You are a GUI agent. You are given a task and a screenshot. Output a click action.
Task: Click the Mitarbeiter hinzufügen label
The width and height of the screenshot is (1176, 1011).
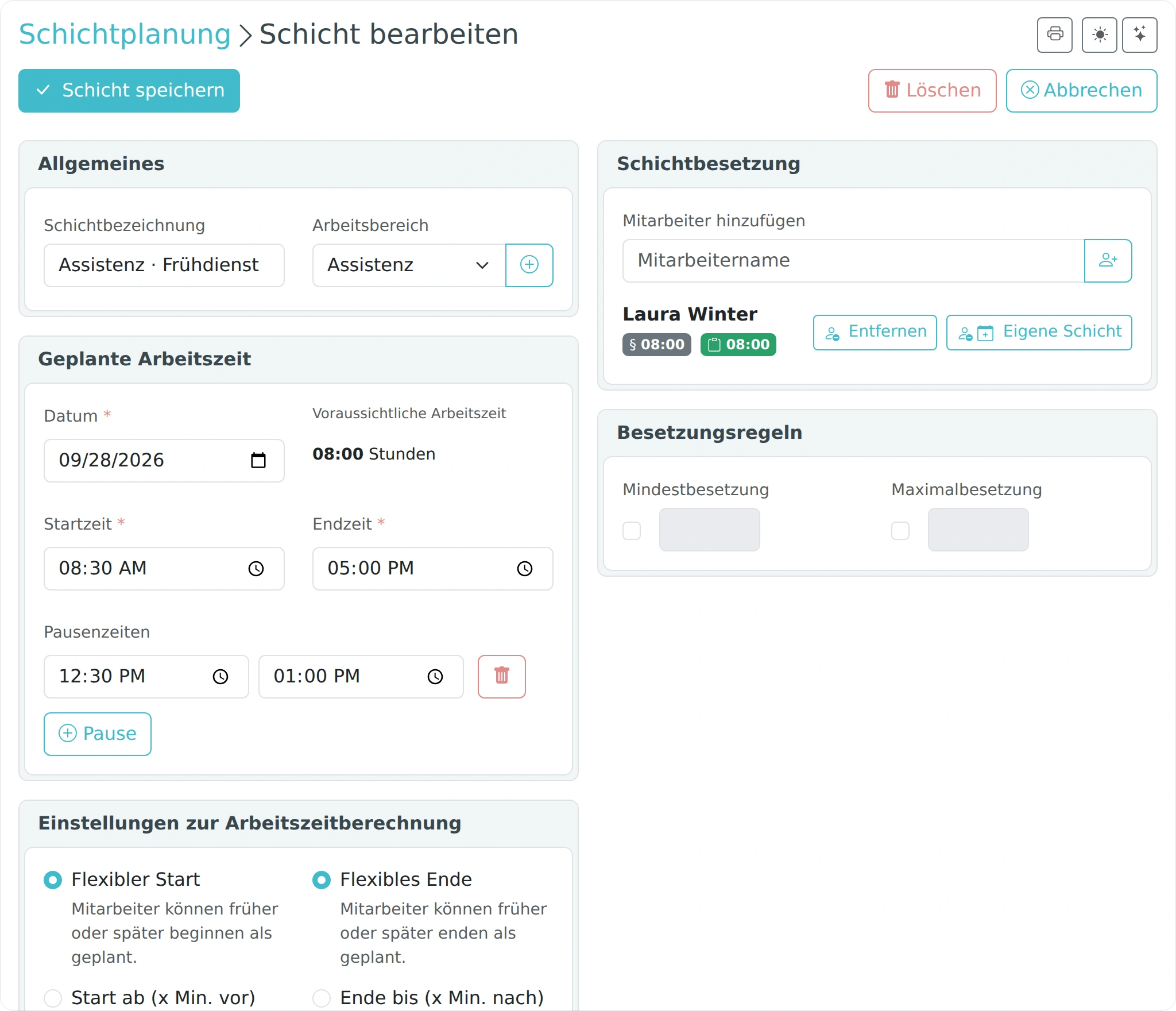pyautogui.click(x=714, y=221)
